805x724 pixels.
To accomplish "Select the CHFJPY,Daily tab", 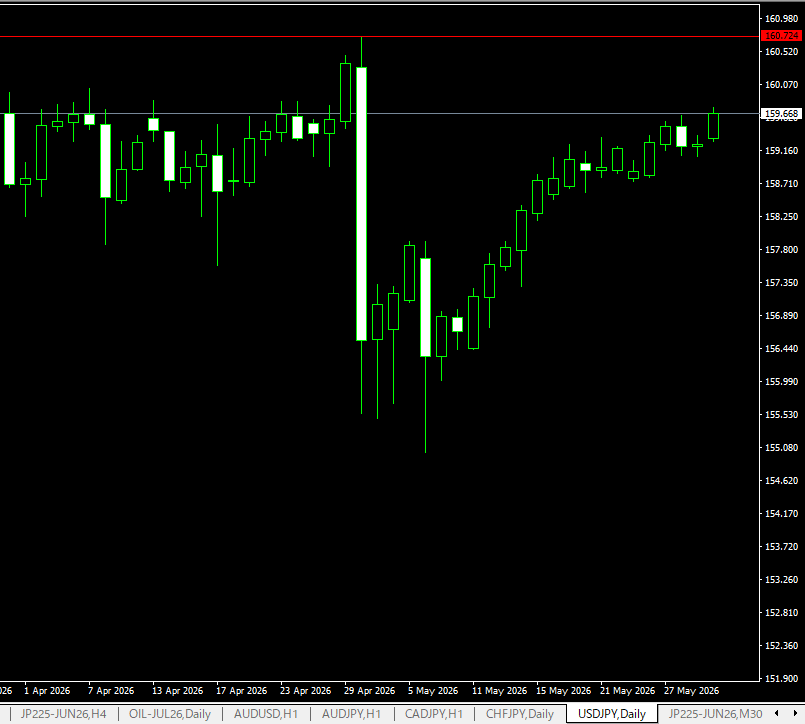I will click(520, 714).
